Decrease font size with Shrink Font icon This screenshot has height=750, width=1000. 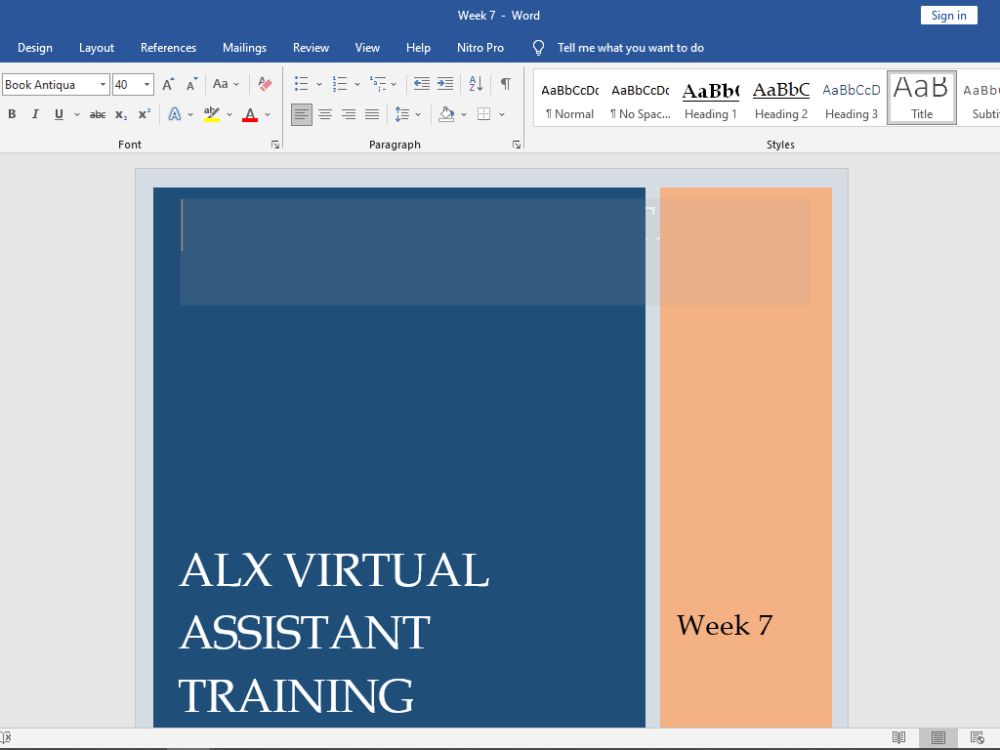point(191,84)
